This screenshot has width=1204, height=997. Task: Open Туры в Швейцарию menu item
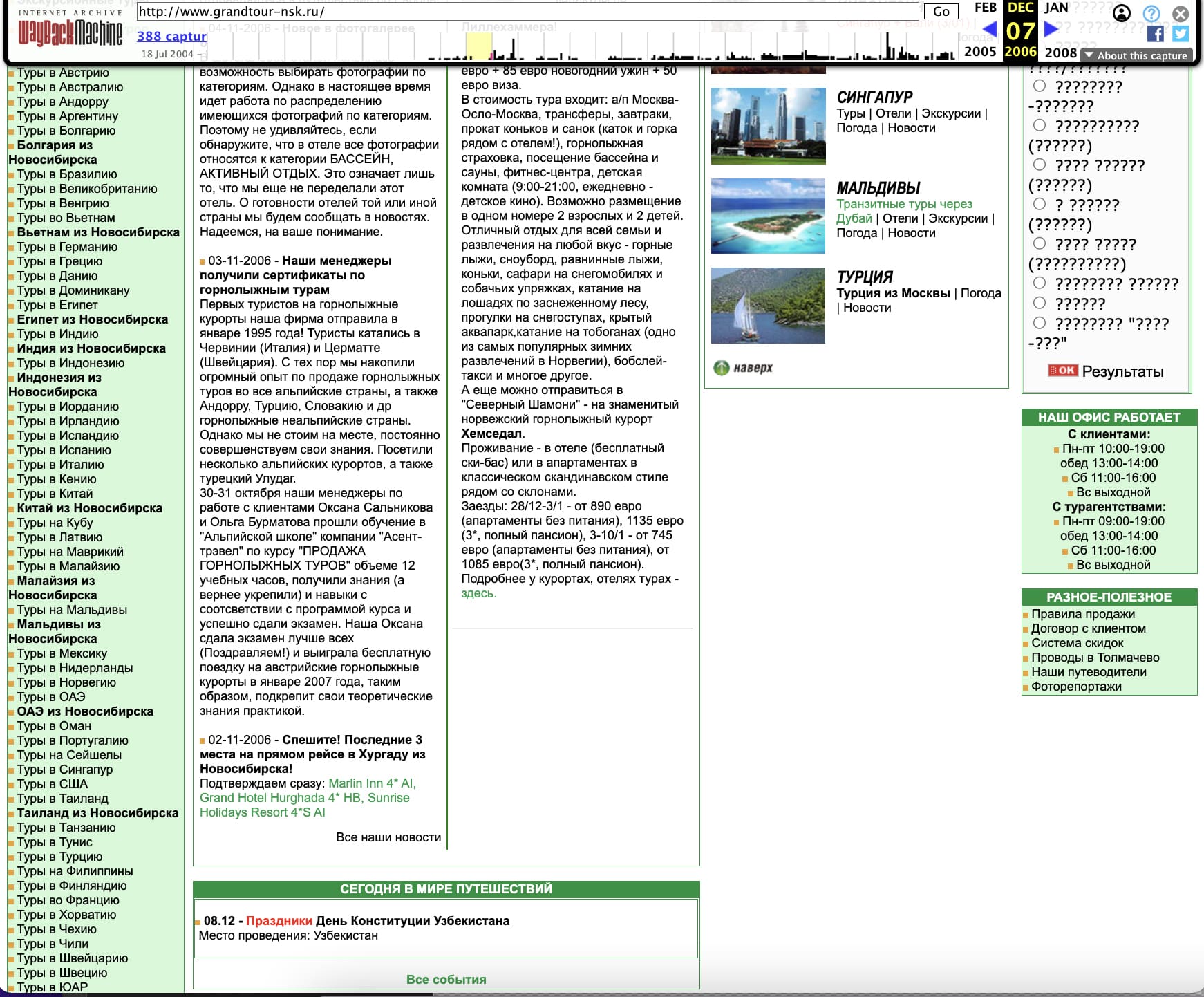pos(73,958)
